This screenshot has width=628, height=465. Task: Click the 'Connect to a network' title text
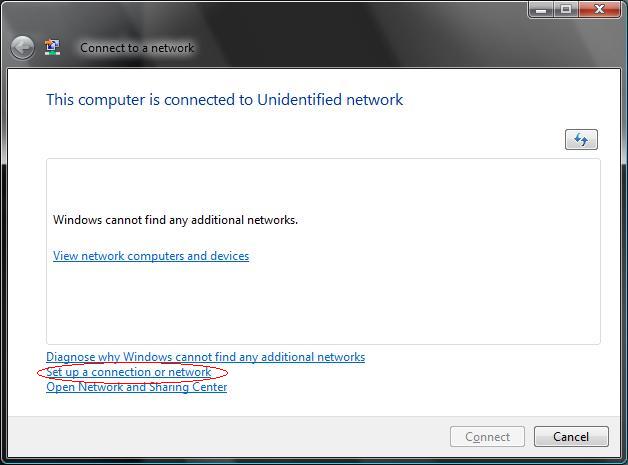(x=137, y=48)
